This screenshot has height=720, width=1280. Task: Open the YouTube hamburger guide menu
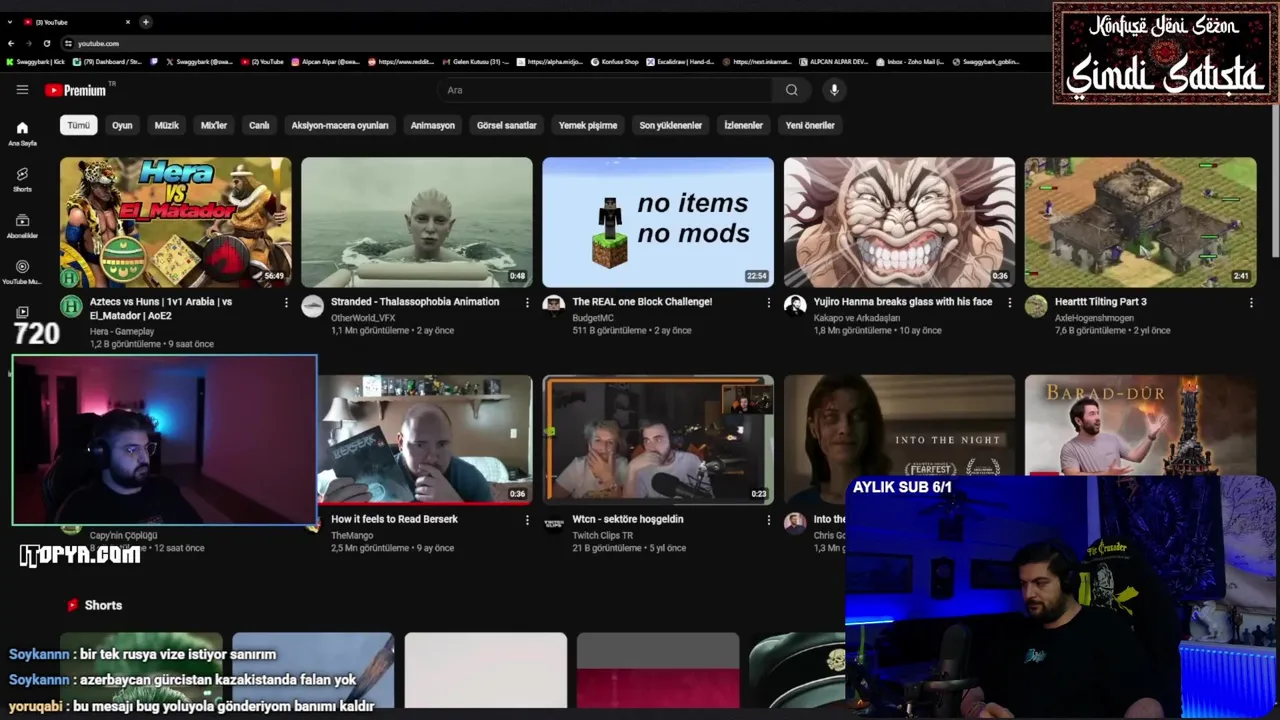tap(22, 90)
